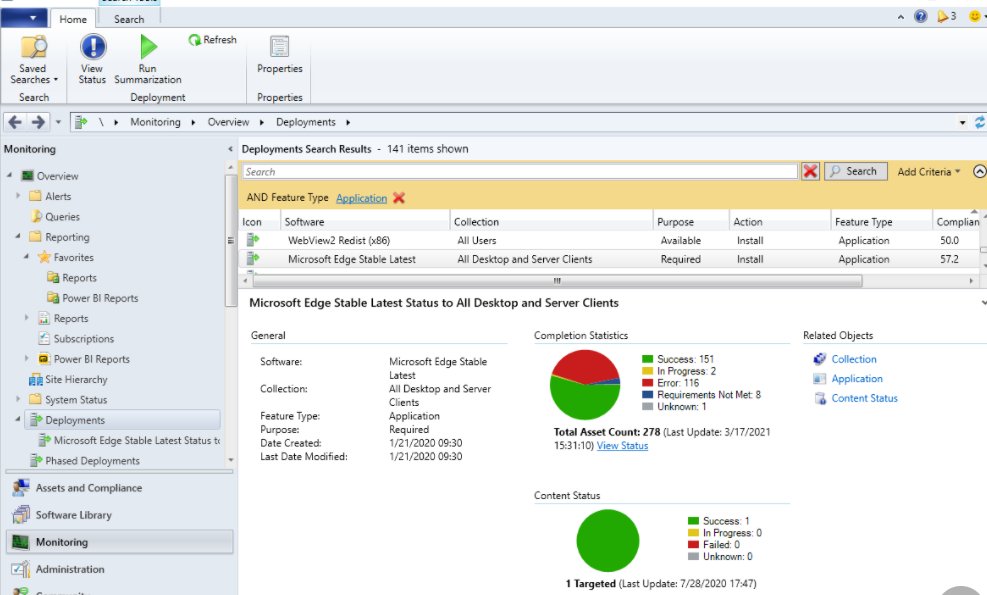Click the deployments Search input field
Viewport: 987px width, 595px height.
click(x=520, y=172)
